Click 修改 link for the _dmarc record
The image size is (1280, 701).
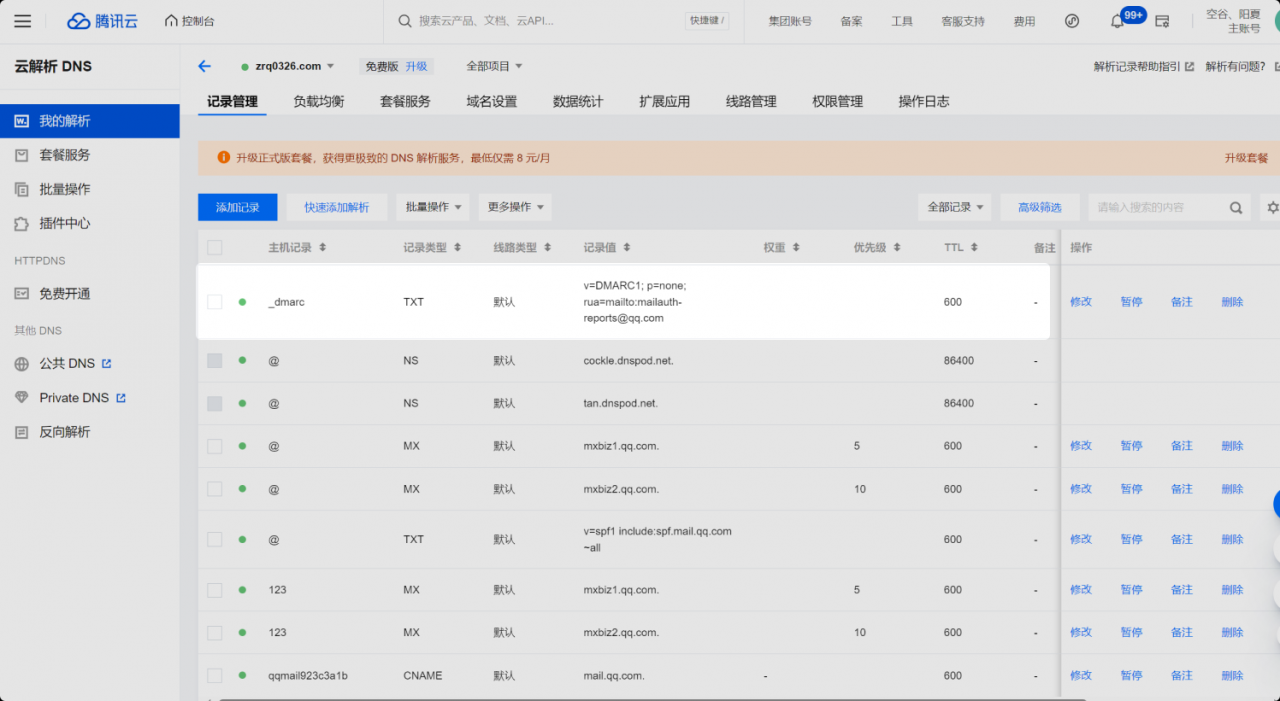(1081, 302)
